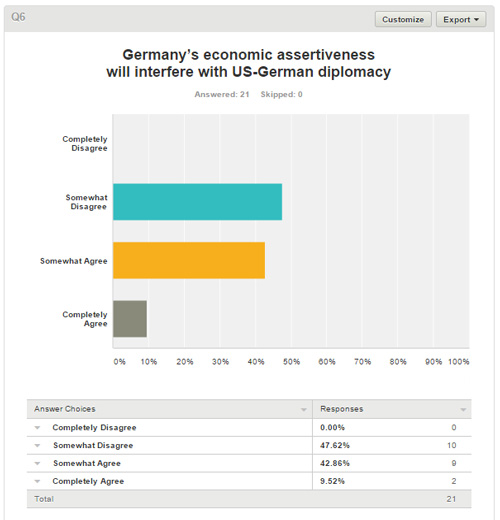Click the Q6 question label
Screen dimensions: 500x520
[x=18, y=17]
